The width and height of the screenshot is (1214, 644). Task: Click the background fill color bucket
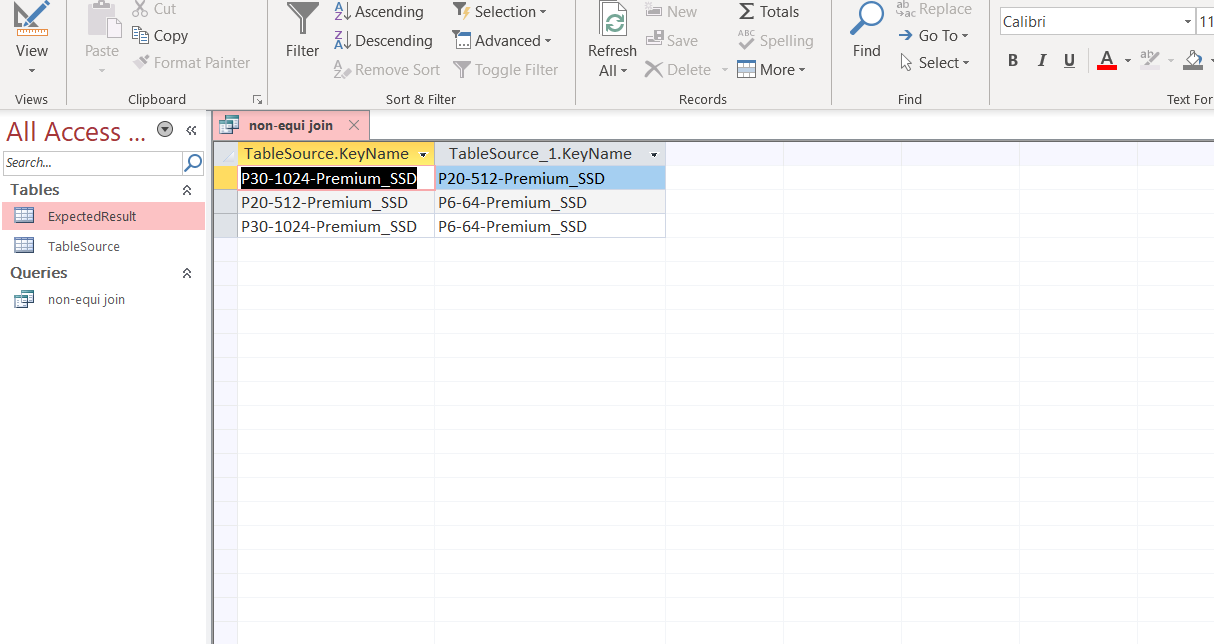1192,61
